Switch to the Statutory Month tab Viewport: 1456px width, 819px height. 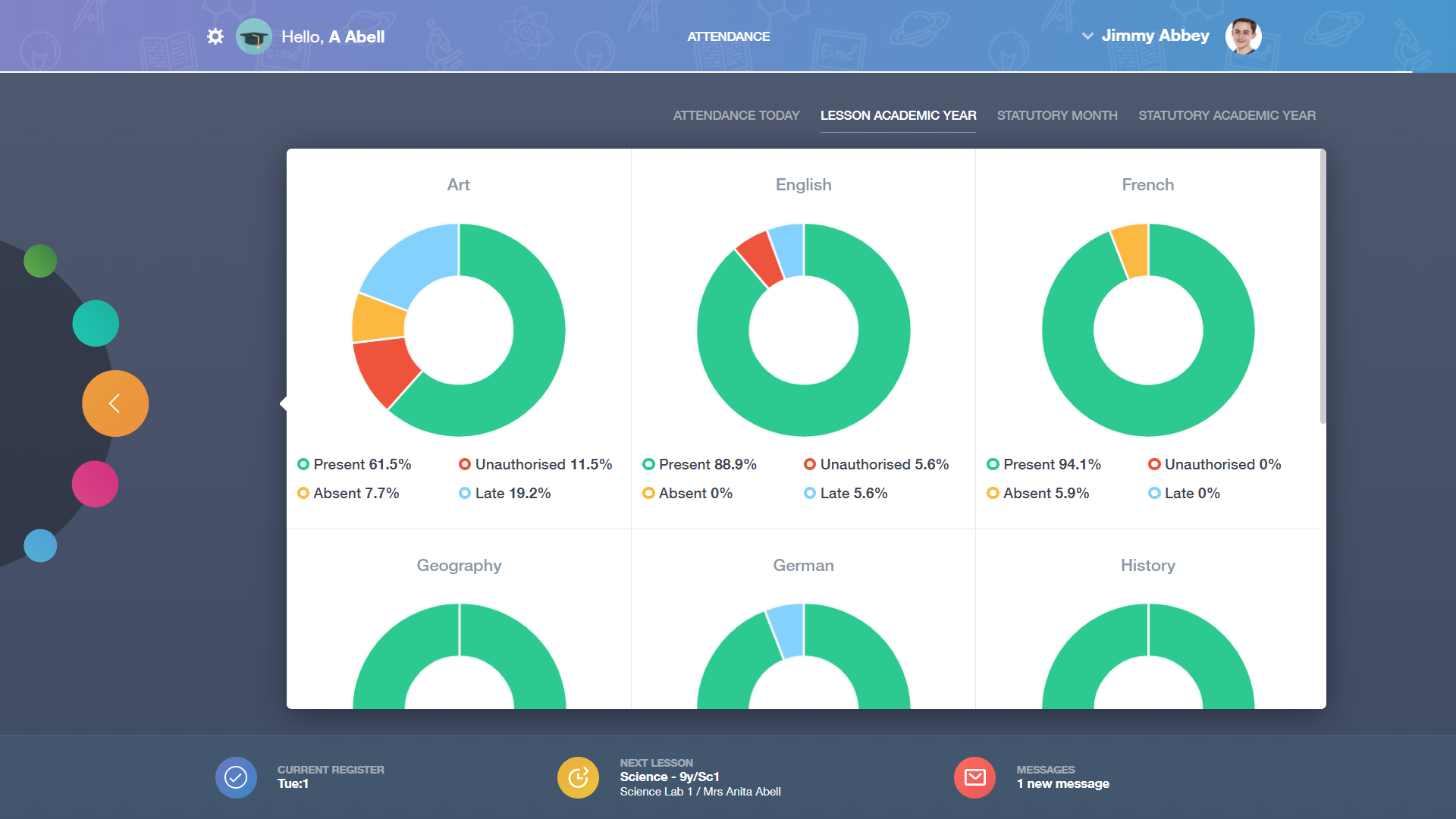(x=1057, y=115)
